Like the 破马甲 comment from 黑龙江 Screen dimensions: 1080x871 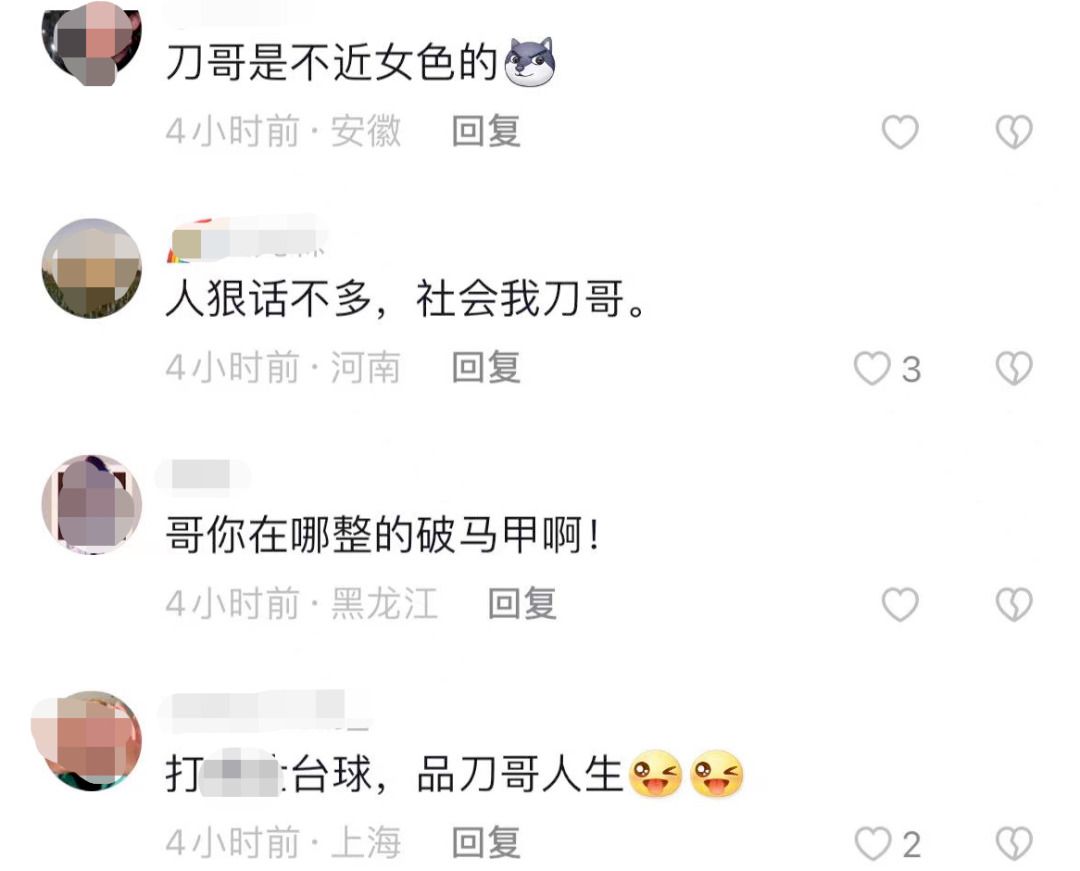pos(900,605)
